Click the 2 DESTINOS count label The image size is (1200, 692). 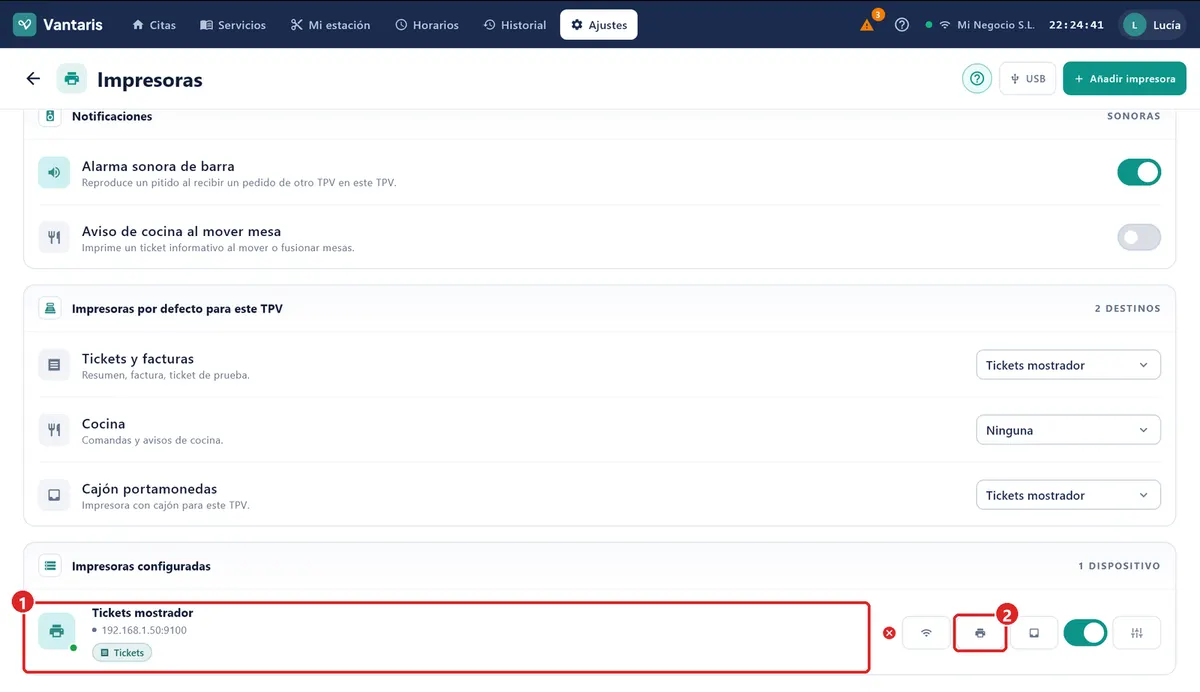(1128, 309)
